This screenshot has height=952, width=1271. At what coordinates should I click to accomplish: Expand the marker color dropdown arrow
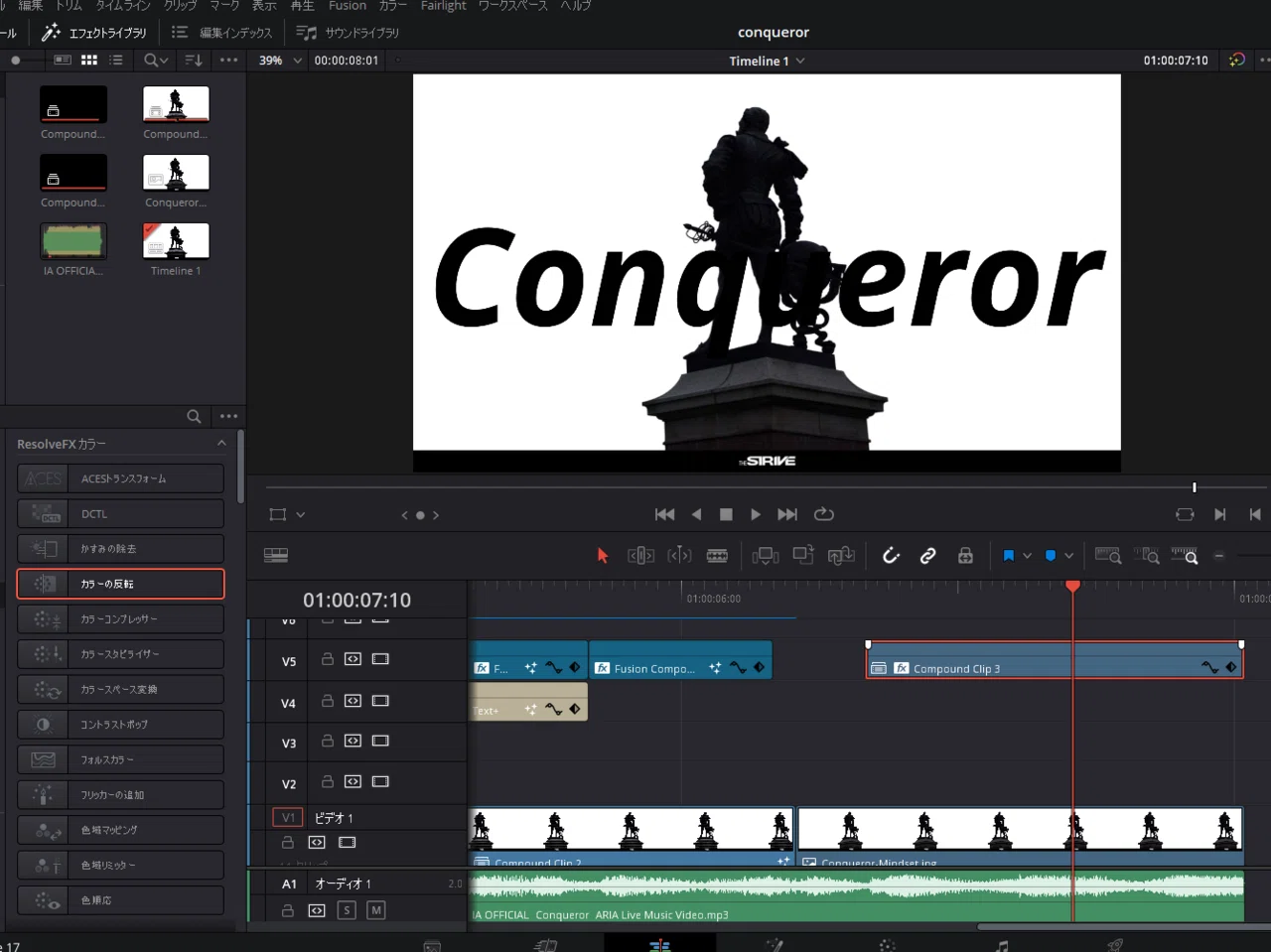point(1068,556)
